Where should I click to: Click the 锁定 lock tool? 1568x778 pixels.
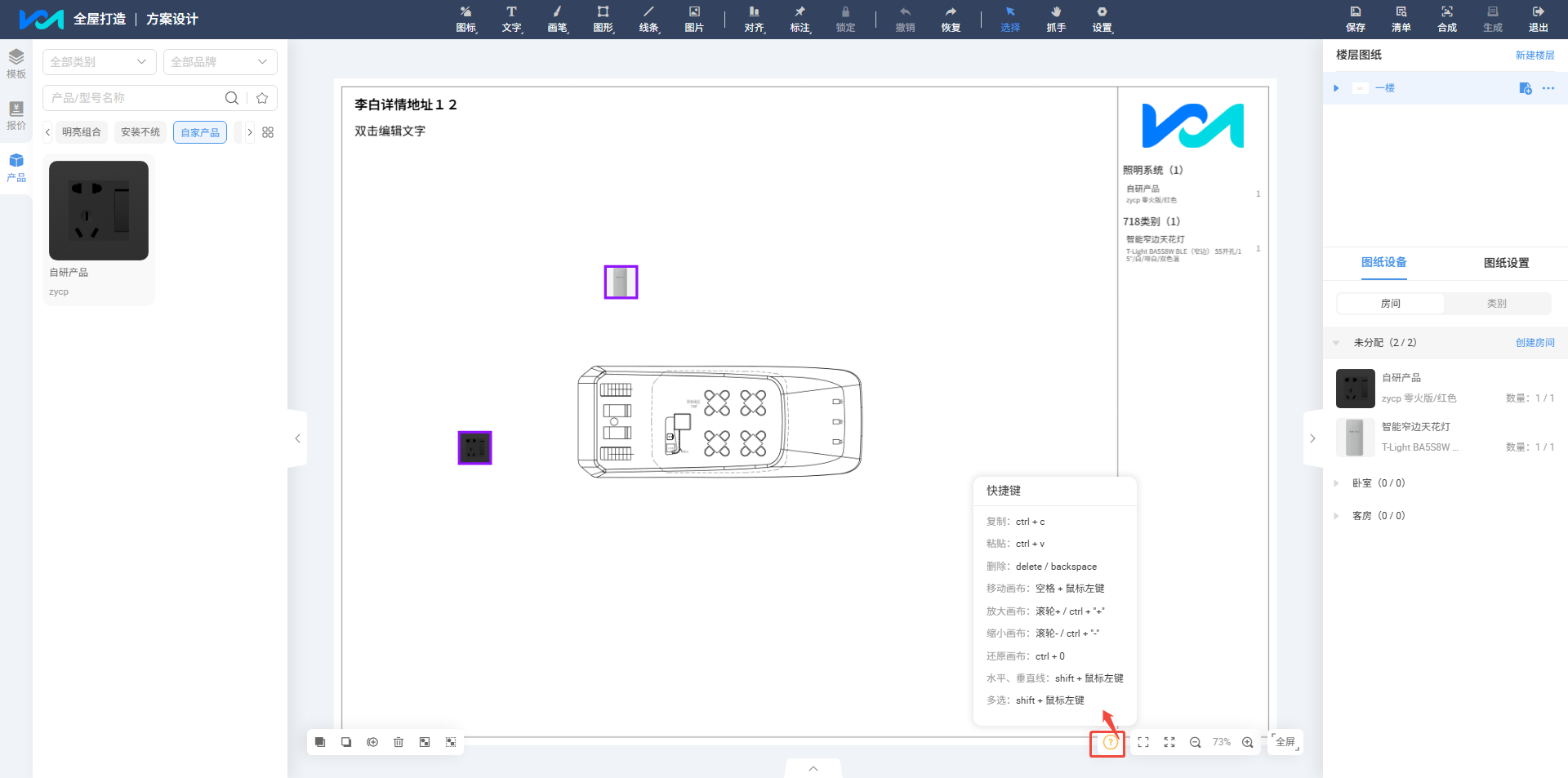click(x=846, y=19)
